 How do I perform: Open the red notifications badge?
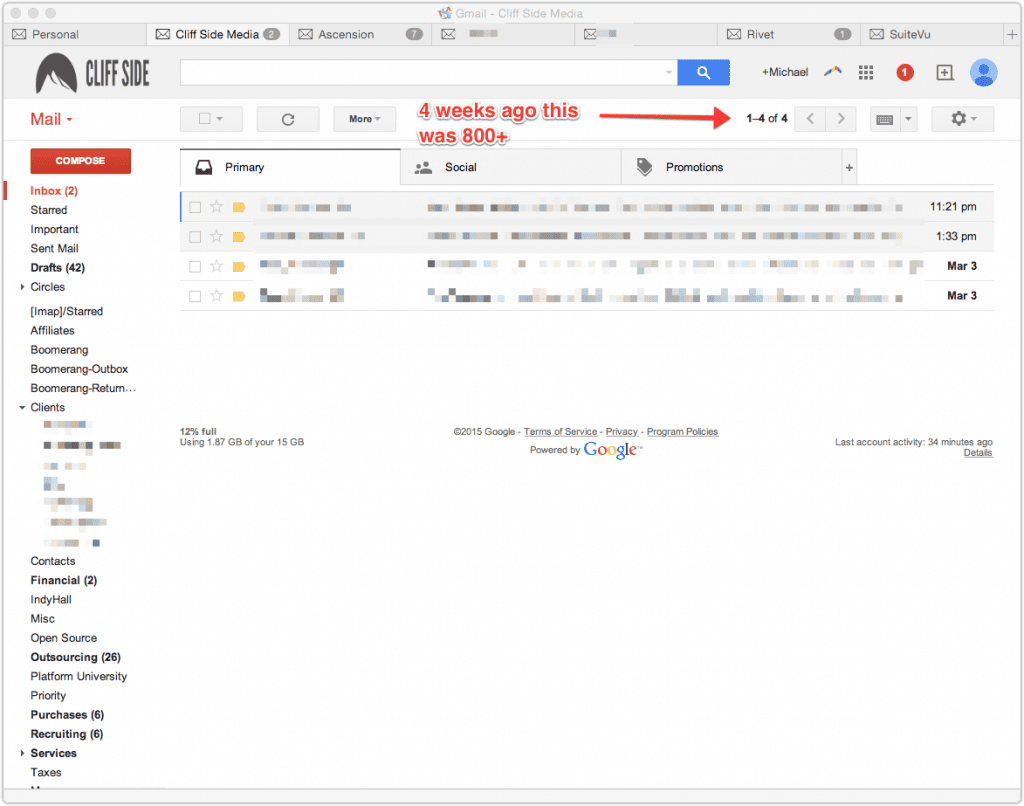pos(904,73)
